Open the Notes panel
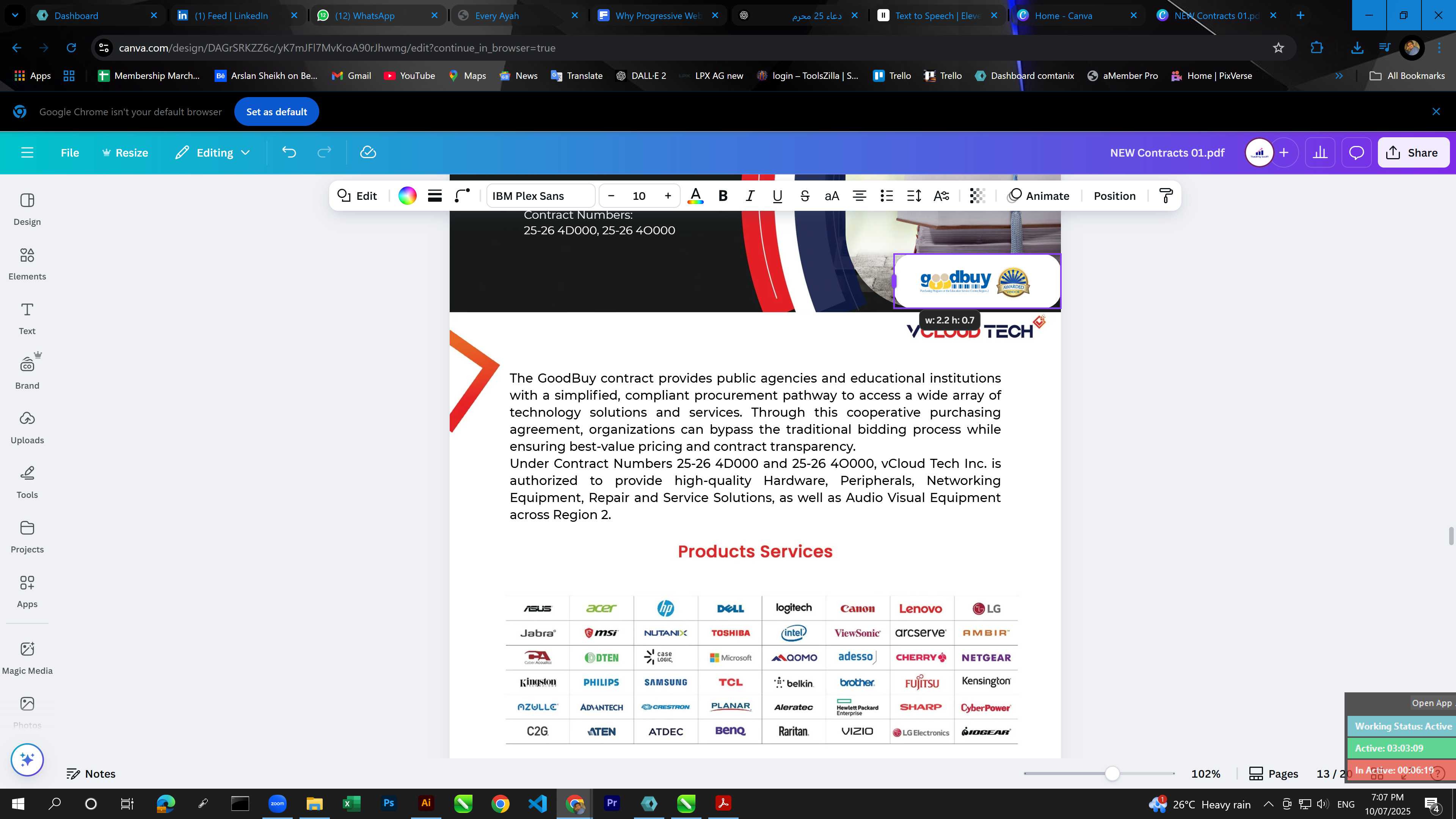The height and width of the screenshot is (819, 1456). (x=91, y=774)
